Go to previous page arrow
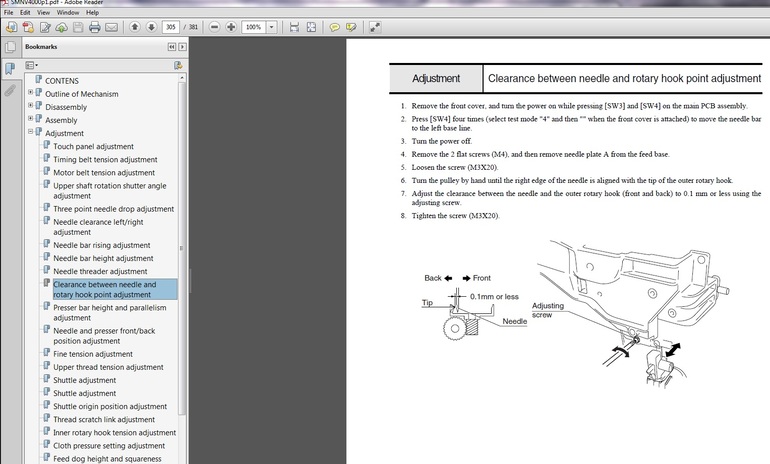 (135, 27)
